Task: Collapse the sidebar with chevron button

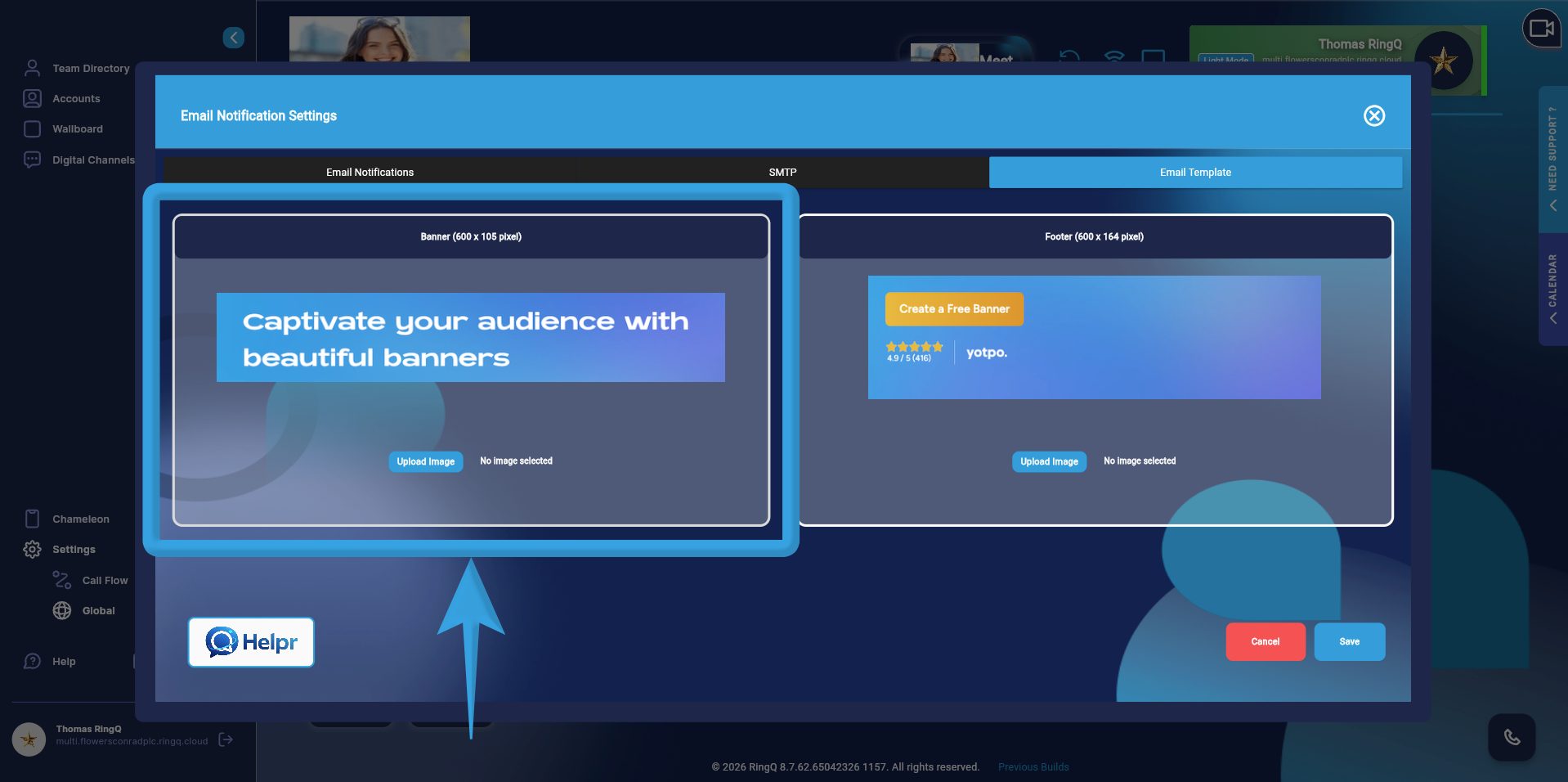Action: (234, 38)
